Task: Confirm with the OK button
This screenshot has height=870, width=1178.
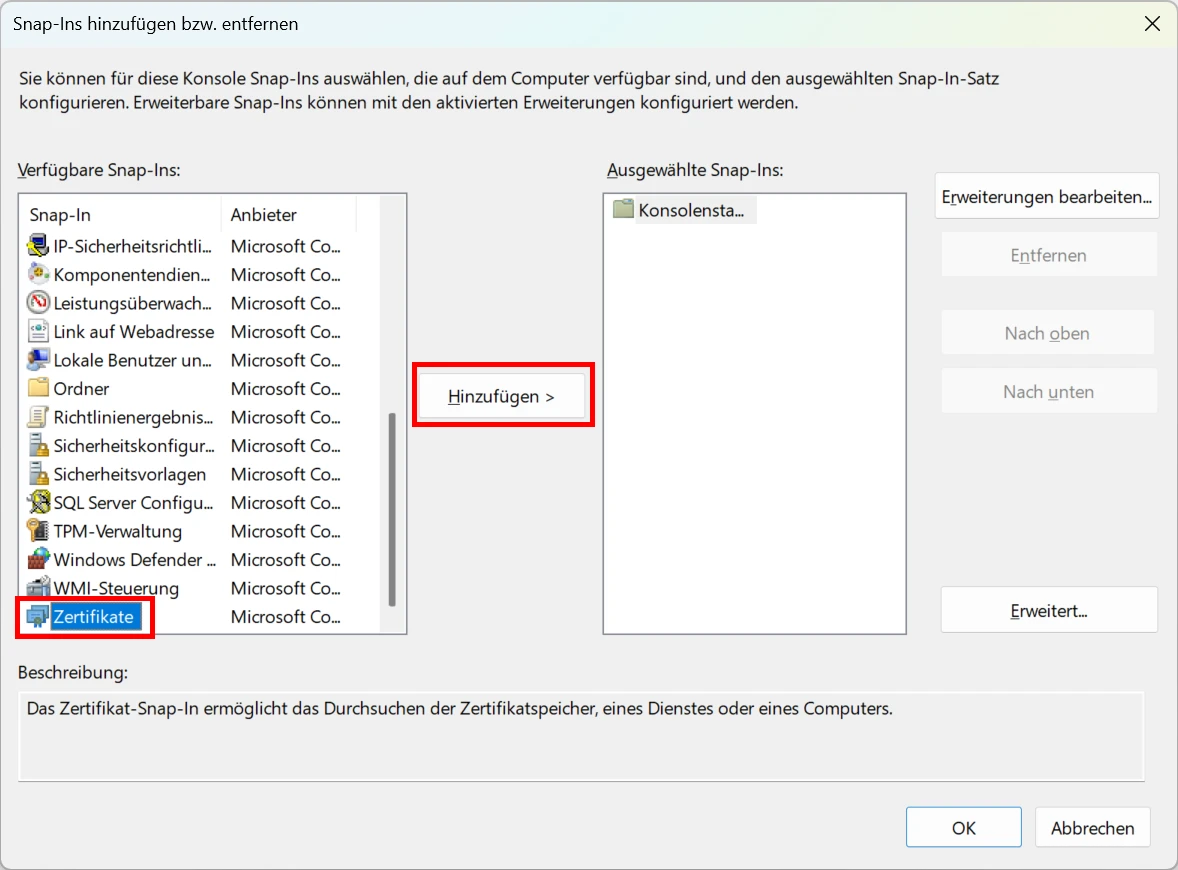Action: 963,828
